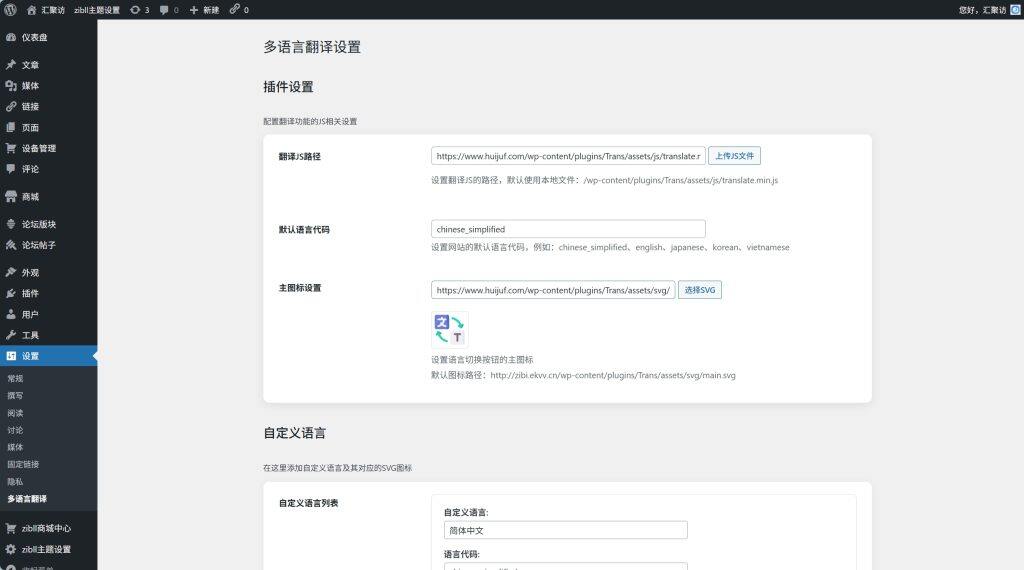The height and width of the screenshot is (570, 1024).
Task: Open zibll主题设置 in the top admin bar
Action: coord(97,10)
